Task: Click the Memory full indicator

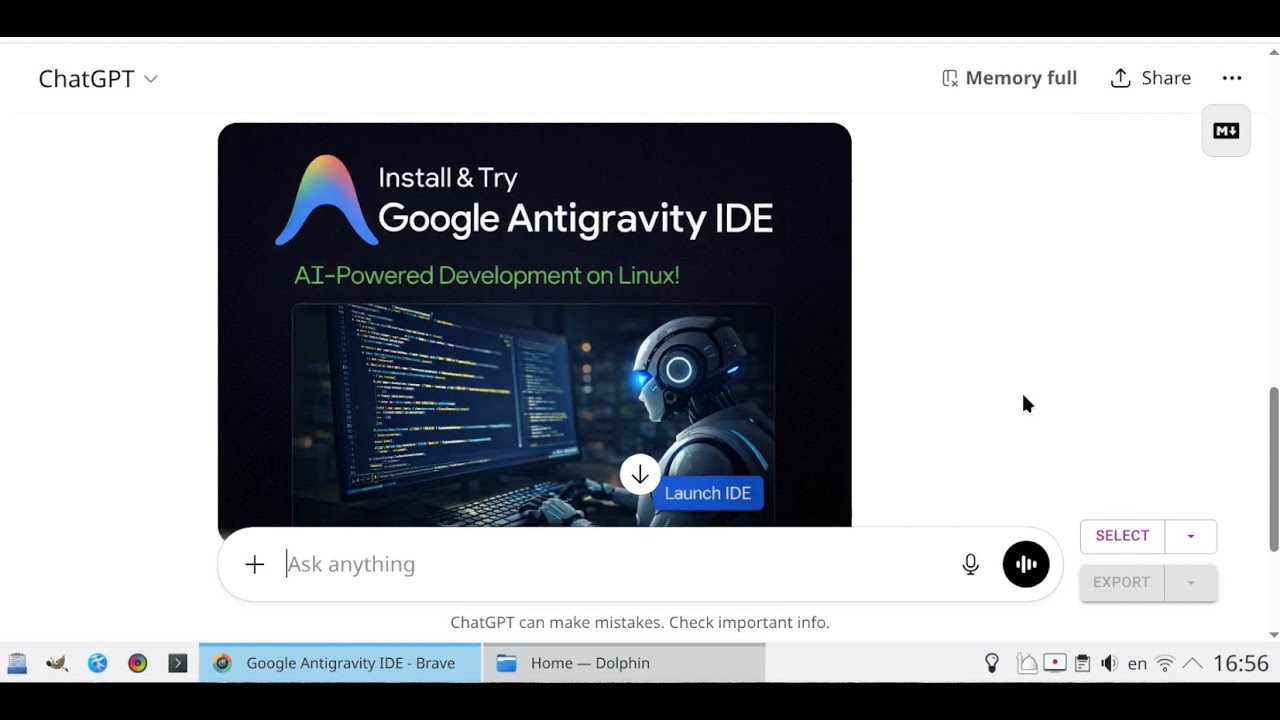Action: pos(1009,78)
